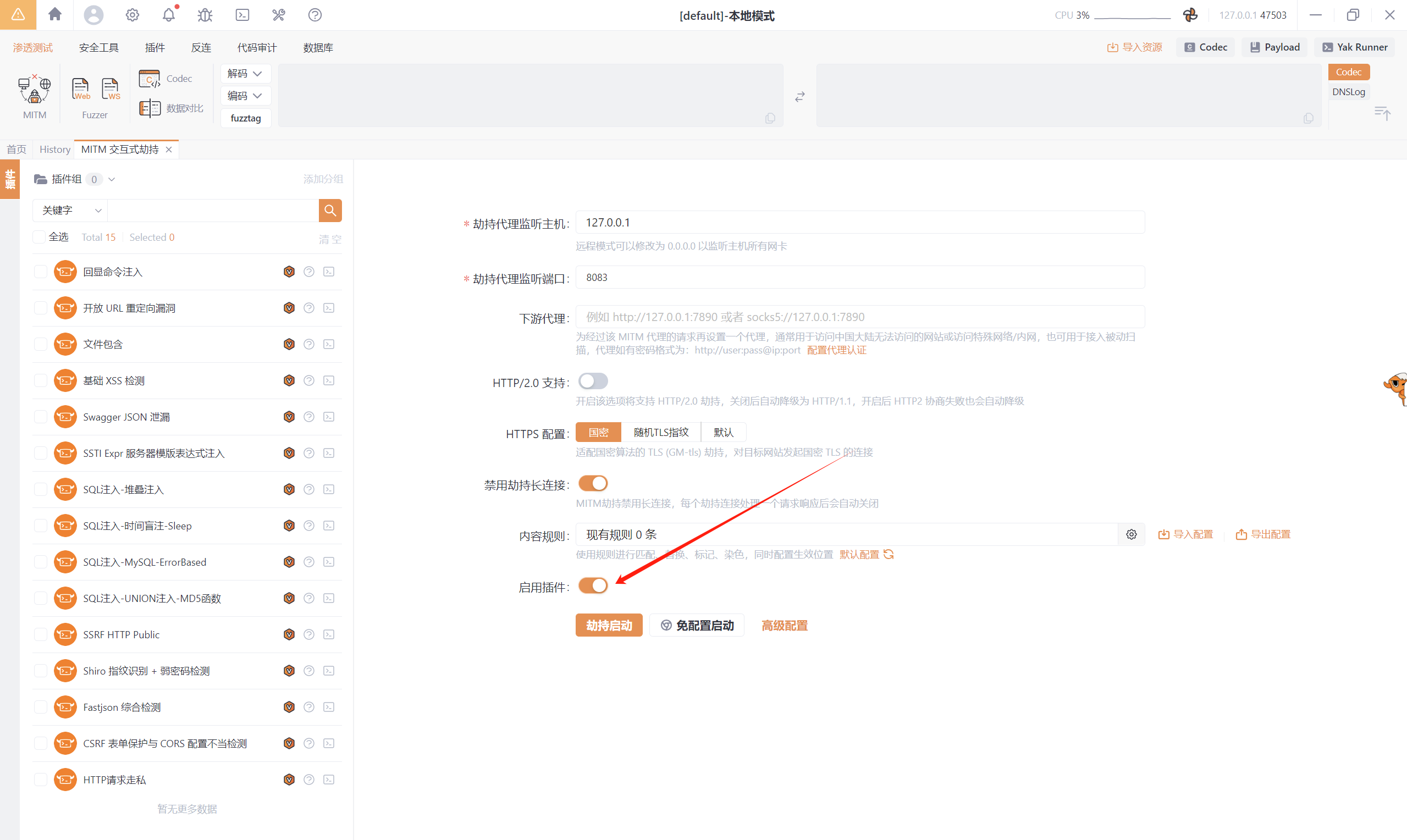Open the Web Fuzzer tool

80,89
